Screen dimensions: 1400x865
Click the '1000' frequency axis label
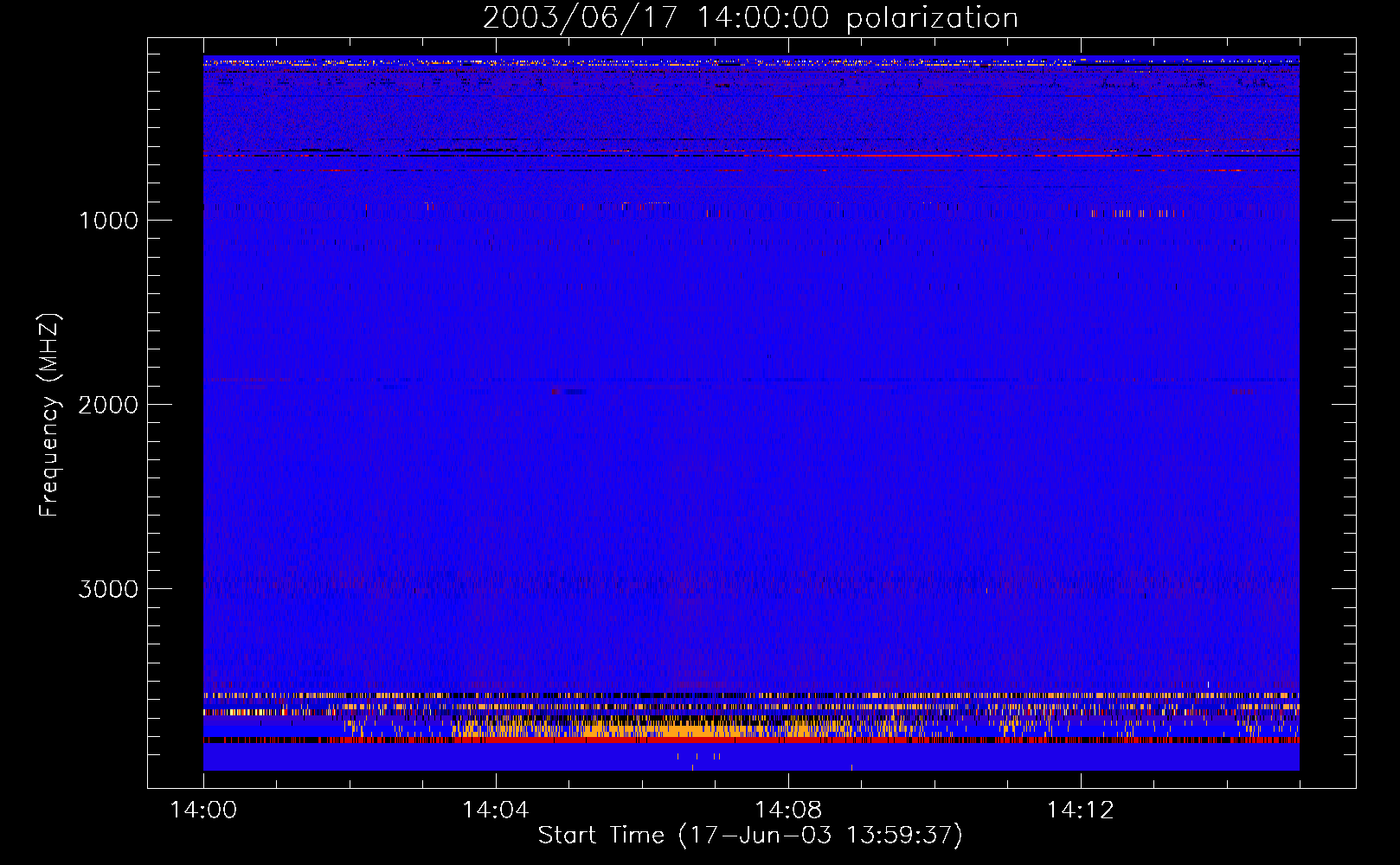coord(108,221)
